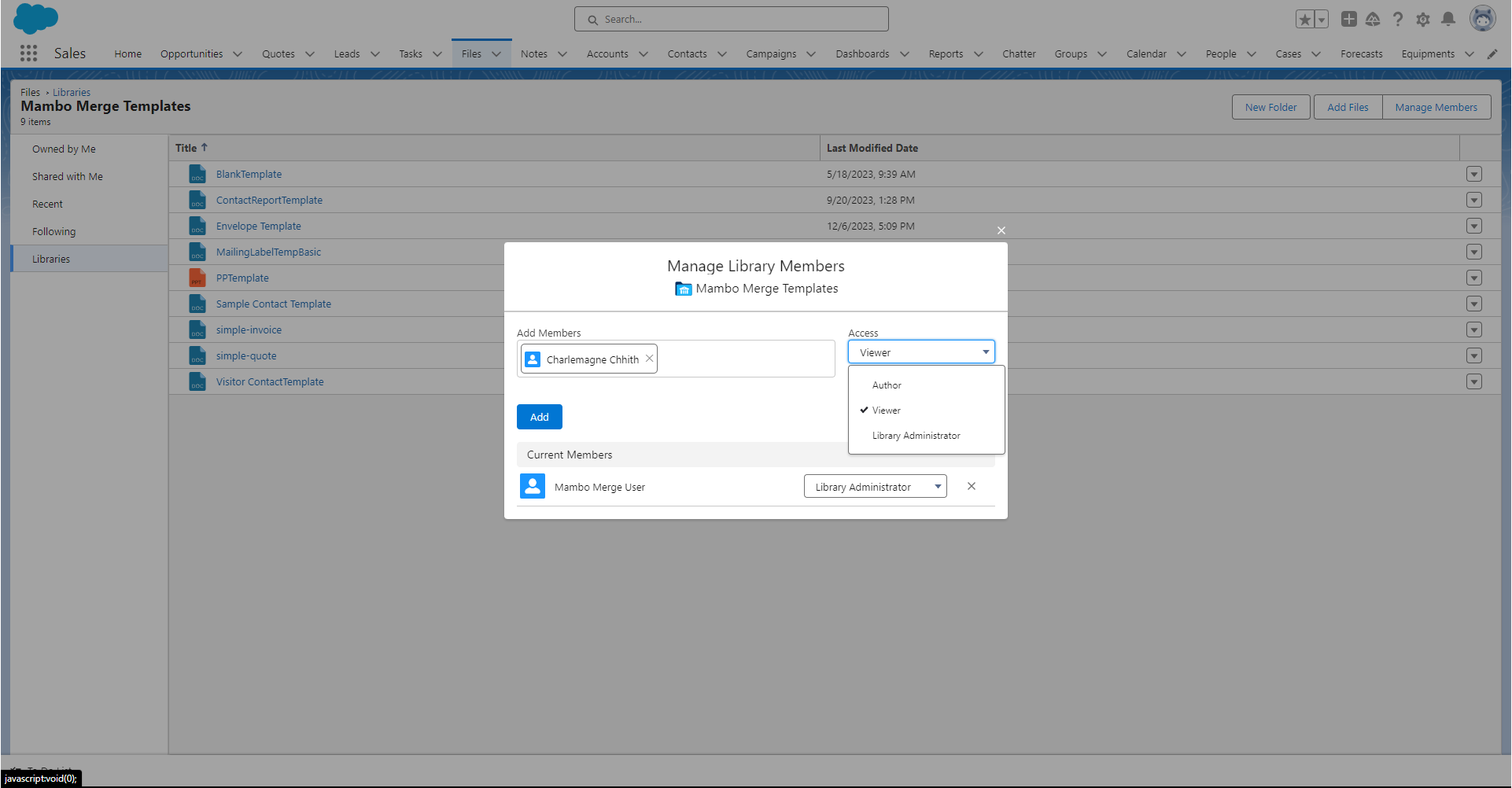The height and width of the screenshot is (788, 1512).
Task: Open Setup using the gear icon
Action: coord(1423,19)
